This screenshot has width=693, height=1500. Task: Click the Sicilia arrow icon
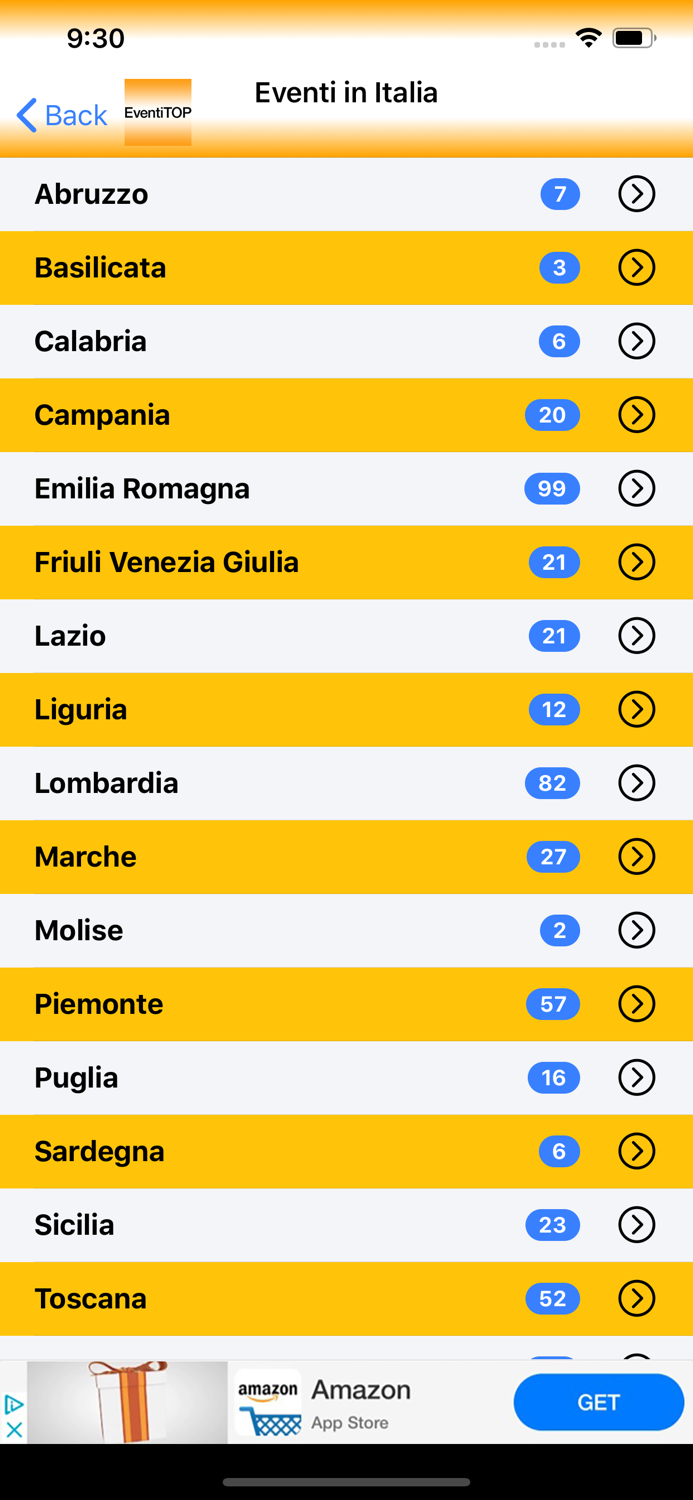[637, 1225]
